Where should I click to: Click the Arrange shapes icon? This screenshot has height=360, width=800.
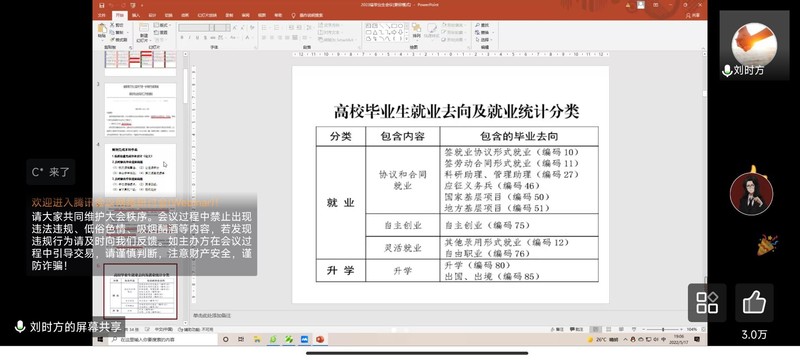[x=417, y=31]
